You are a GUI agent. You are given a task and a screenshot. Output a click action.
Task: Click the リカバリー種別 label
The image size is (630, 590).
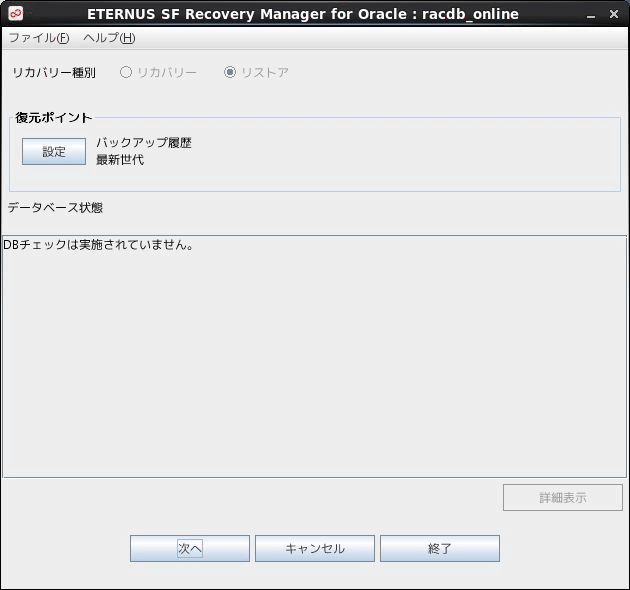pos(54,73)
